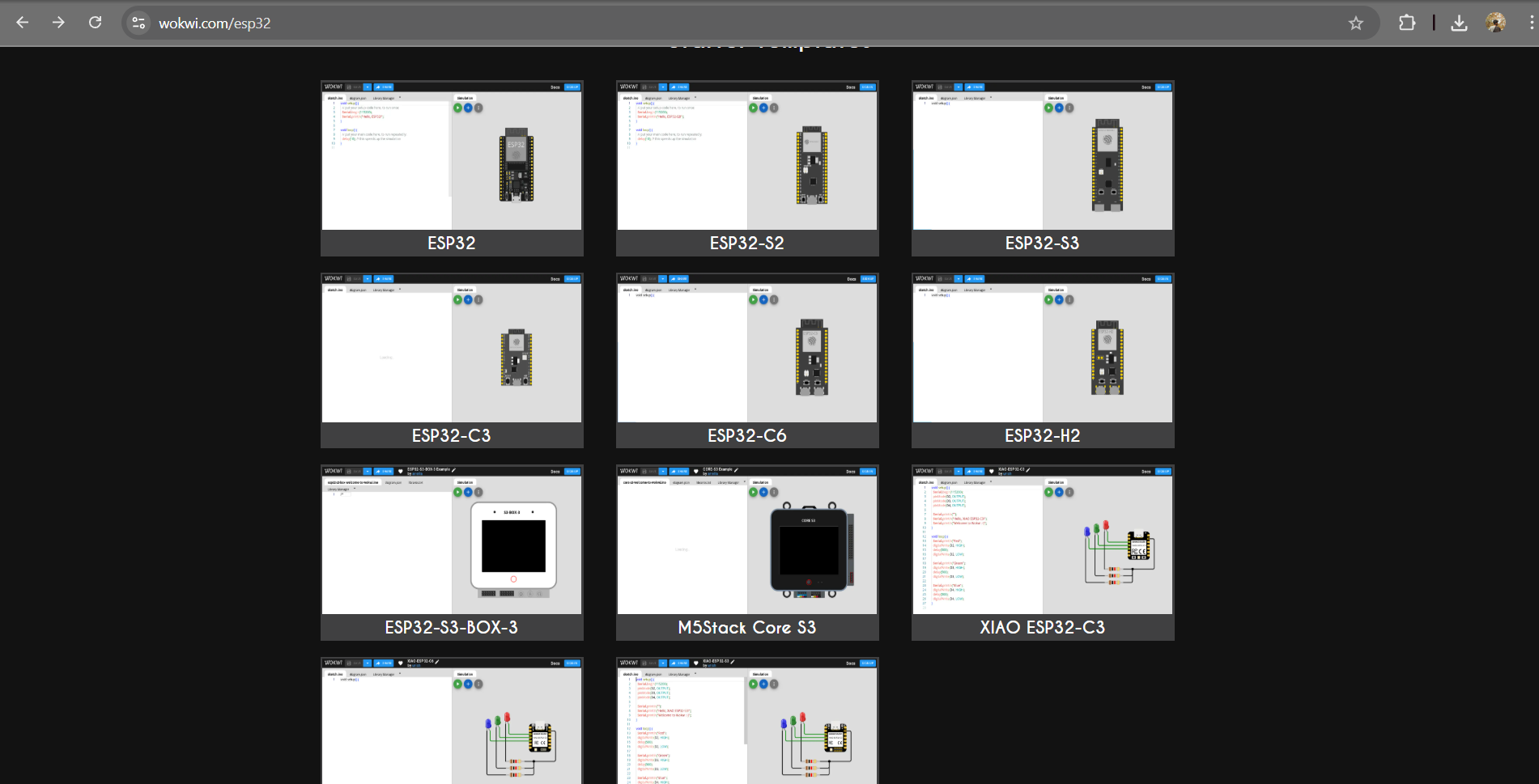Click the ESP32-S2 template title
This screenshot has height=784, width=1539.
click(747, 243)
